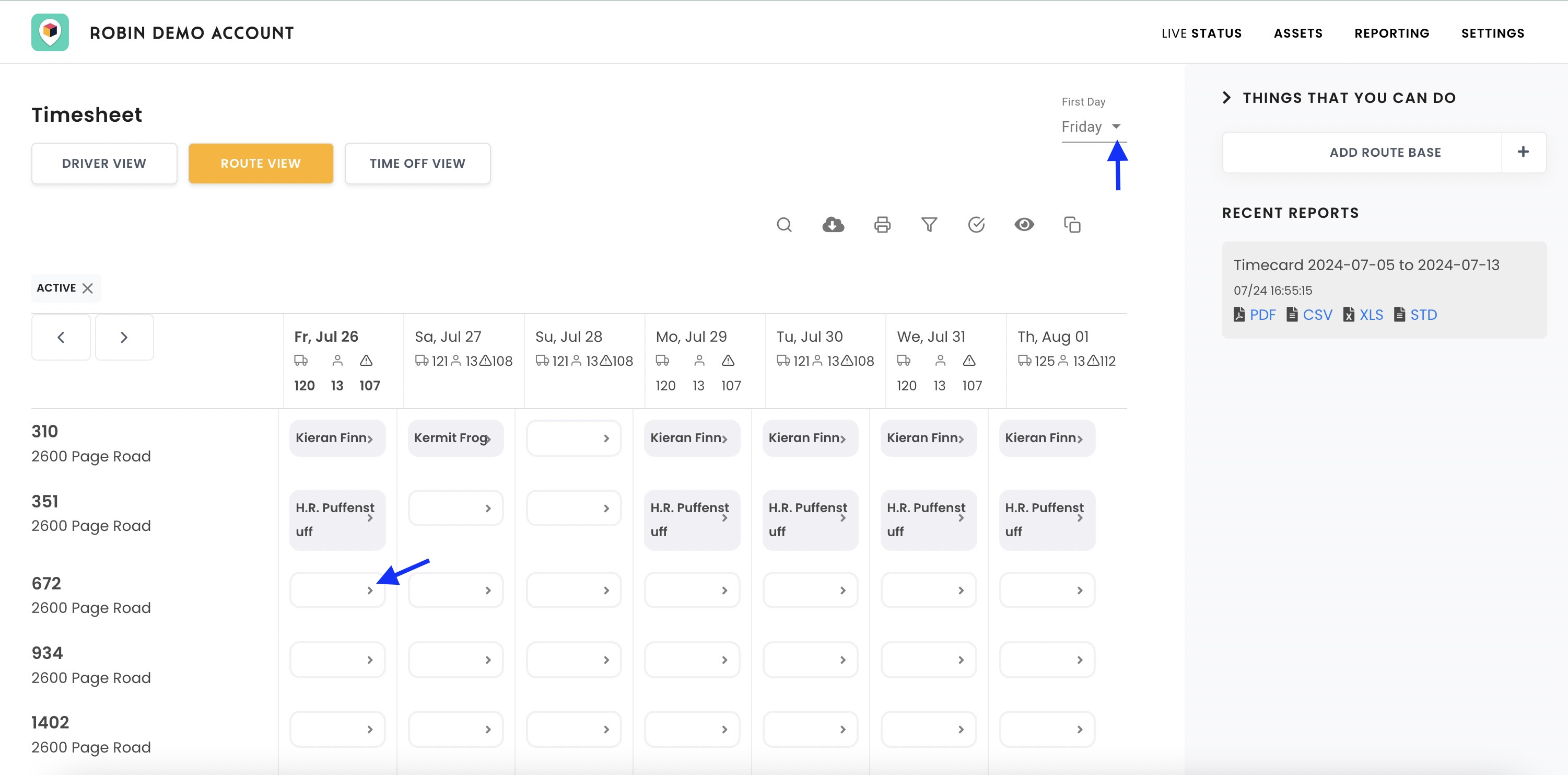Select the Route View tab

pos(261,163)
